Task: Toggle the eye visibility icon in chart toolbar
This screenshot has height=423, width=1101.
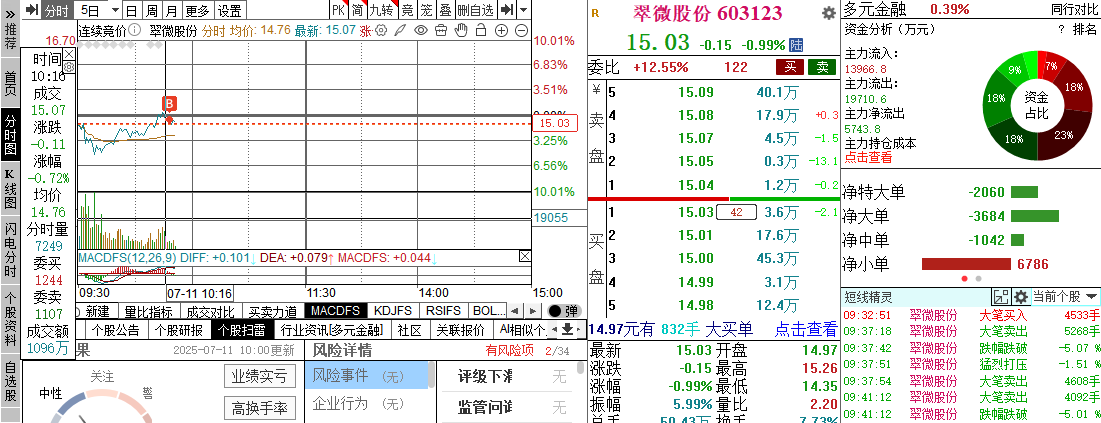Action: pyautogui.click(x=421, y=31)
